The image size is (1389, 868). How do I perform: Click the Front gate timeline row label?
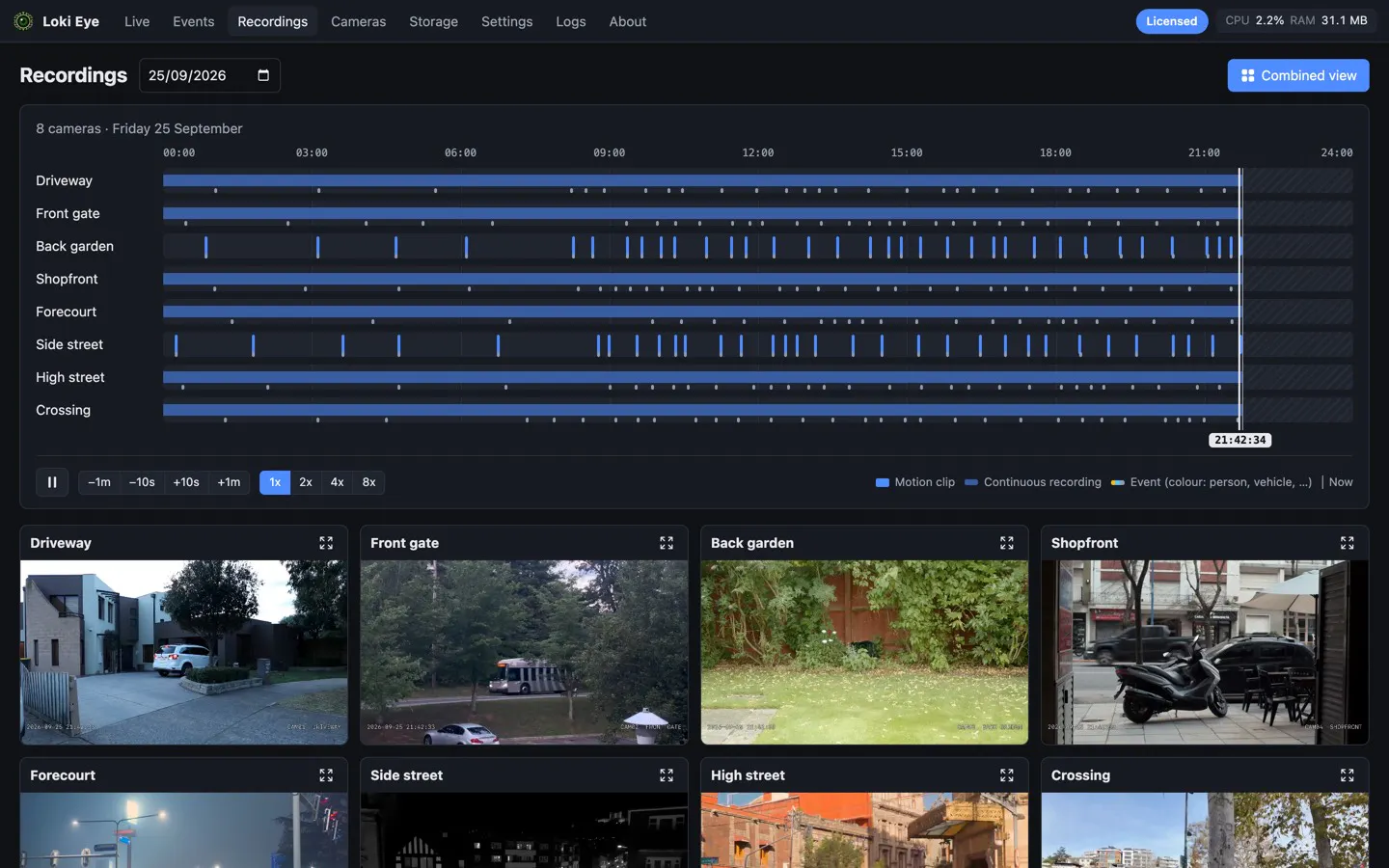pos(68,213)
